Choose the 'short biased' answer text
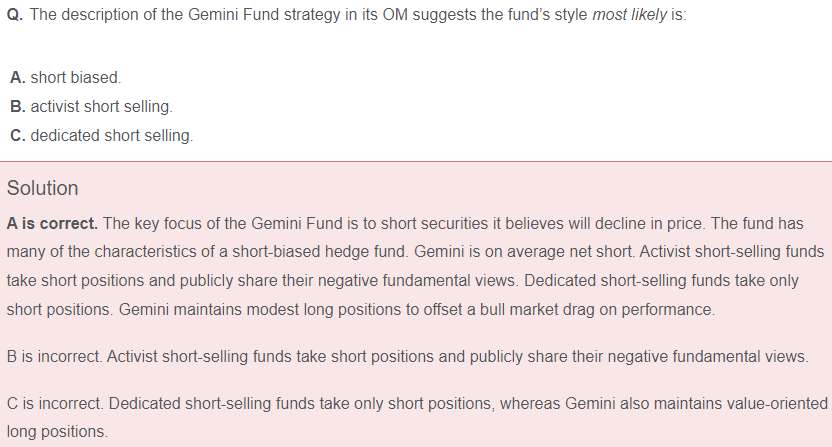This screenshot has width=832, height=447. (x=75, y=78)
